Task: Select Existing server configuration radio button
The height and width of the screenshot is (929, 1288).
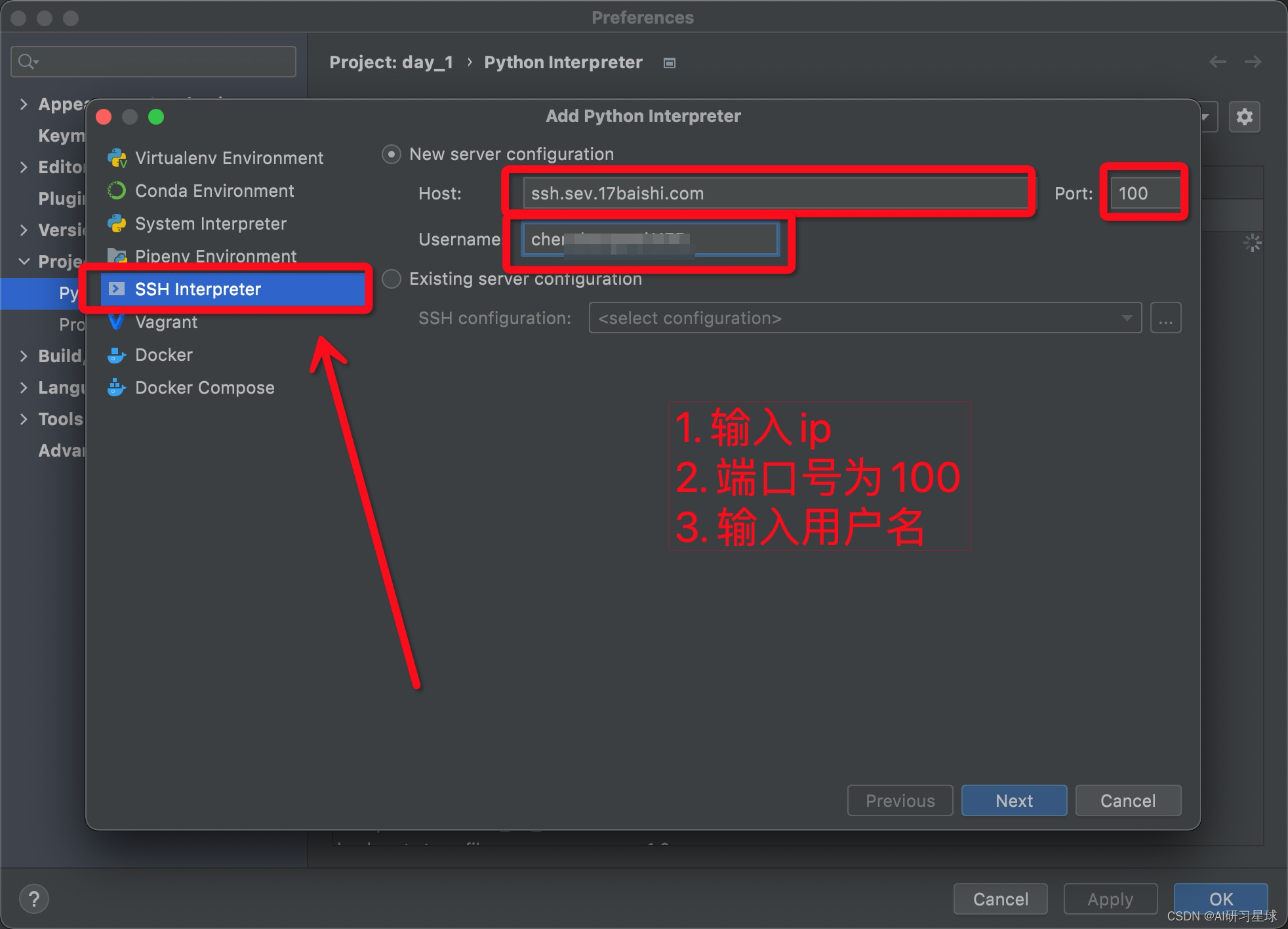Action: [x=392, y=279]
